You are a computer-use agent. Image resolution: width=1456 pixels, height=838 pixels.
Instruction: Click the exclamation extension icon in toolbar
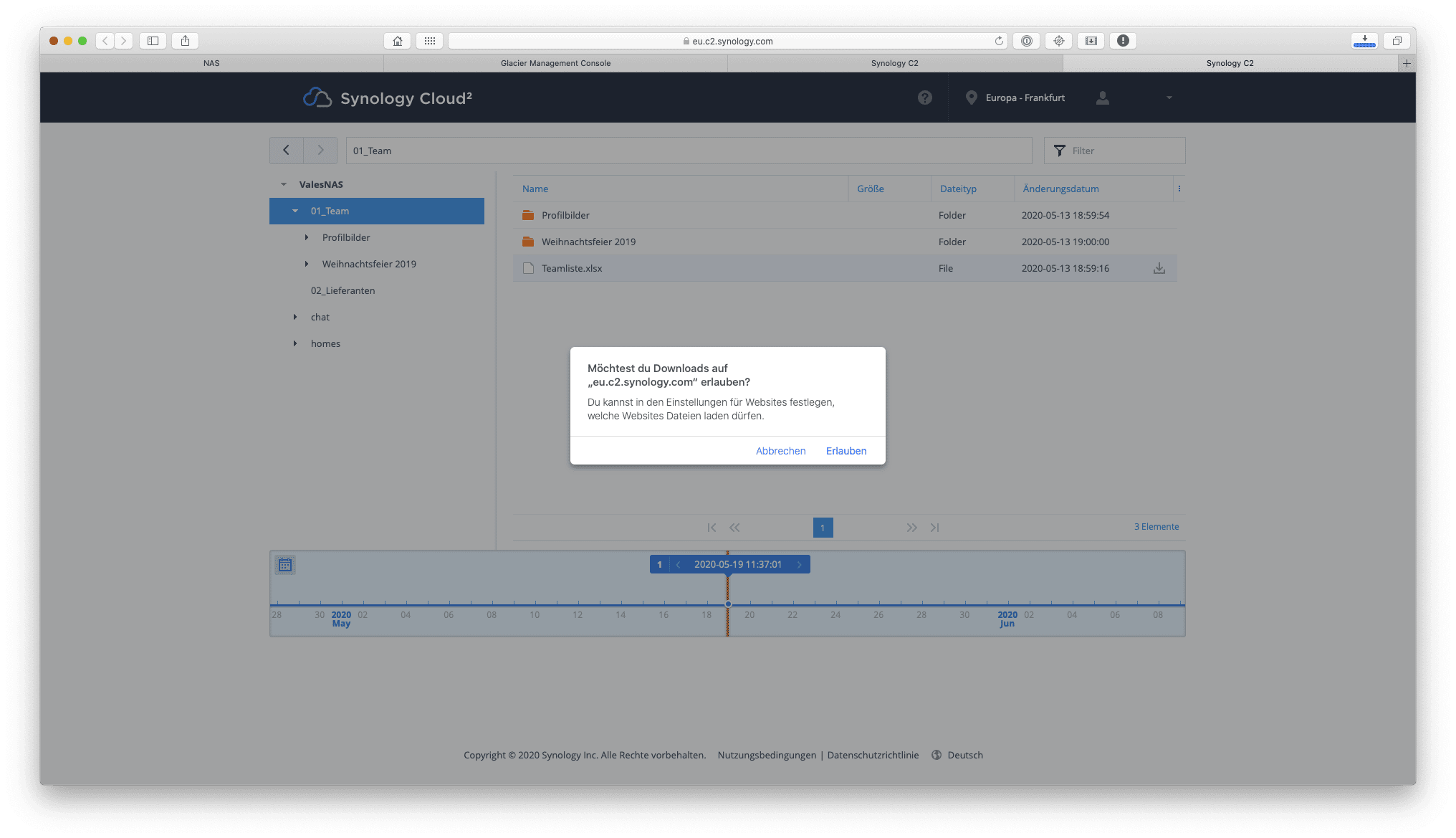[x=1123, y=41]
